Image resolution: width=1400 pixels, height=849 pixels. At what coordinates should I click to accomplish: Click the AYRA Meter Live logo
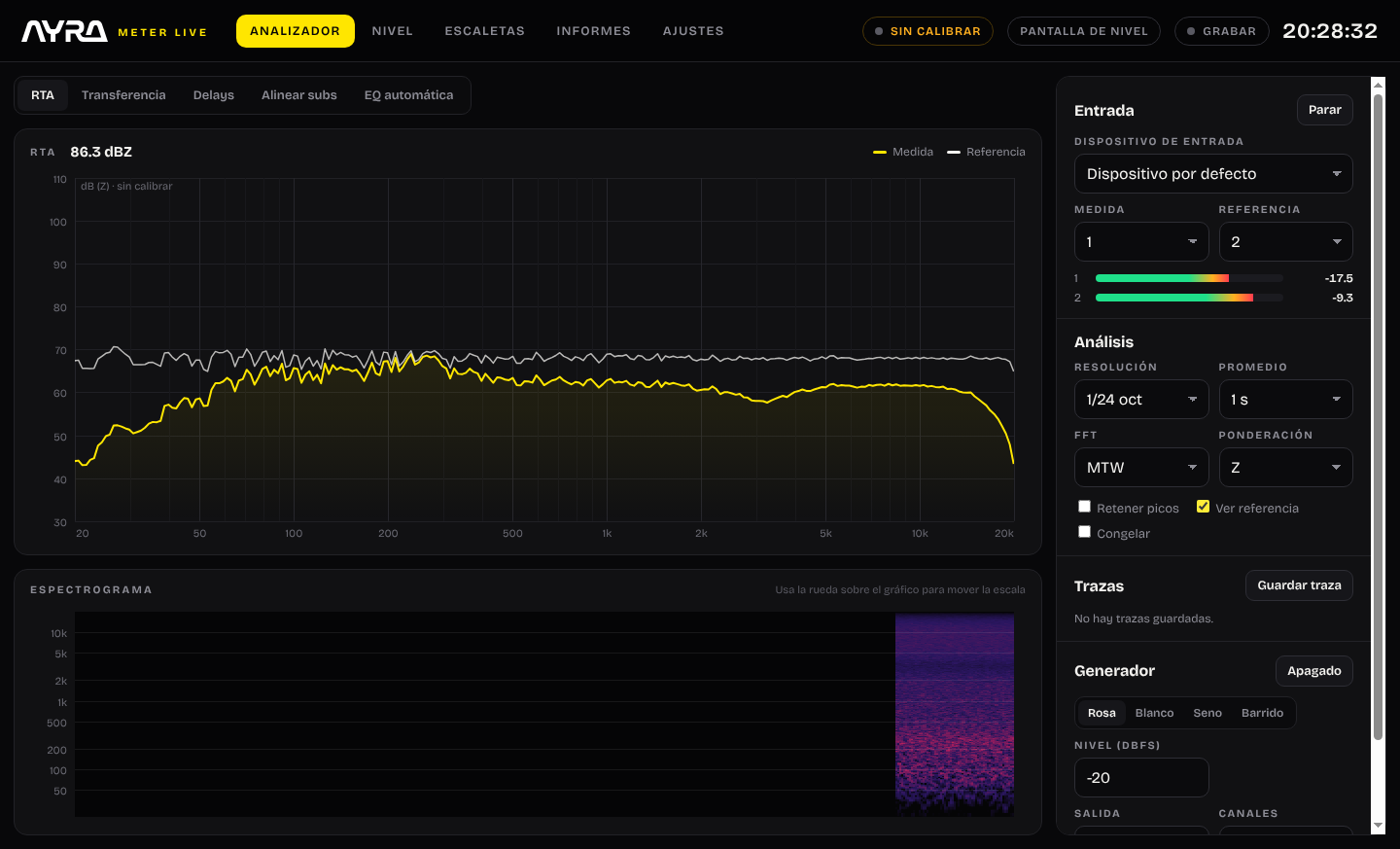115,31
